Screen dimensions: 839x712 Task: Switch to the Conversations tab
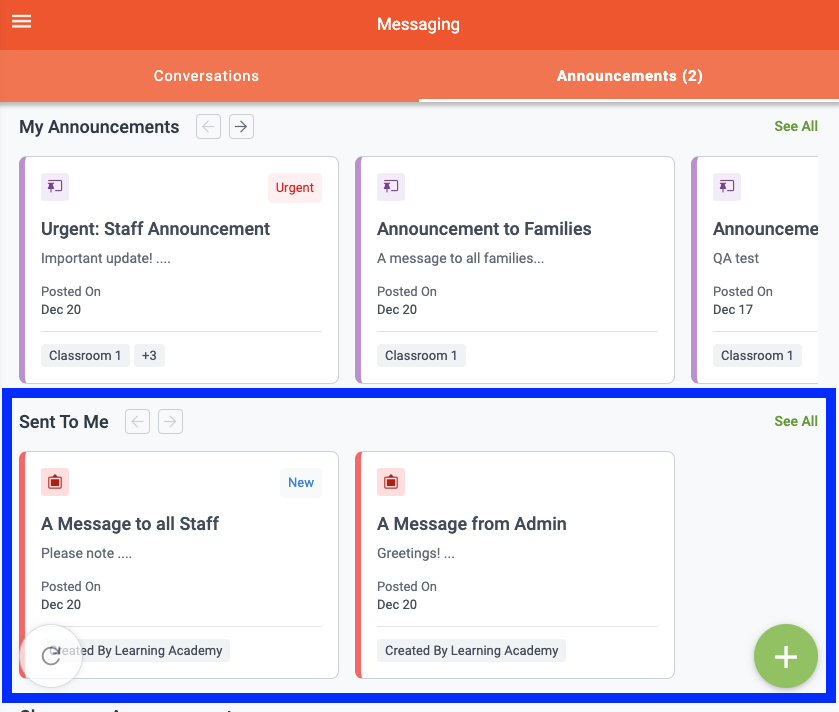(206, 76)
